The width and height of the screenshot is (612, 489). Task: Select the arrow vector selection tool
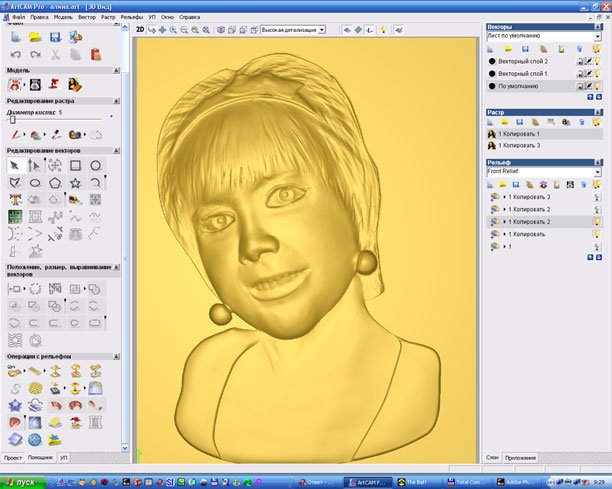pos(15,165)
